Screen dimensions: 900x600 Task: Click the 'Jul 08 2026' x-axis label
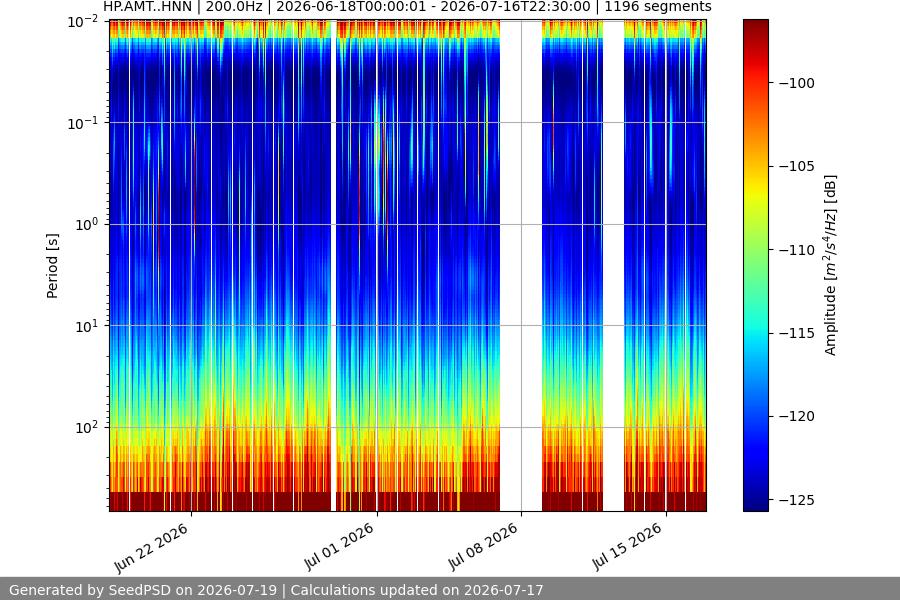coord(483,547)
